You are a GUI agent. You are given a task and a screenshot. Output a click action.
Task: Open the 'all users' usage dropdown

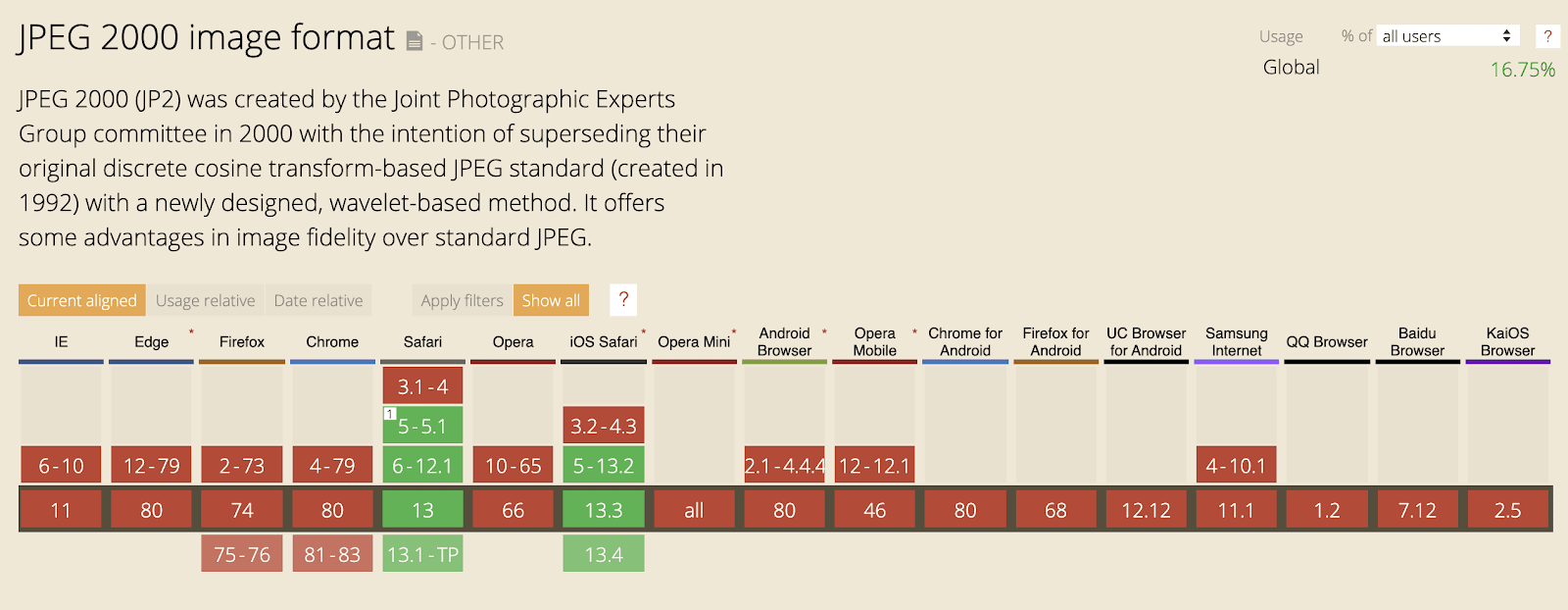pyautogui.click(x=1446, y=36)
